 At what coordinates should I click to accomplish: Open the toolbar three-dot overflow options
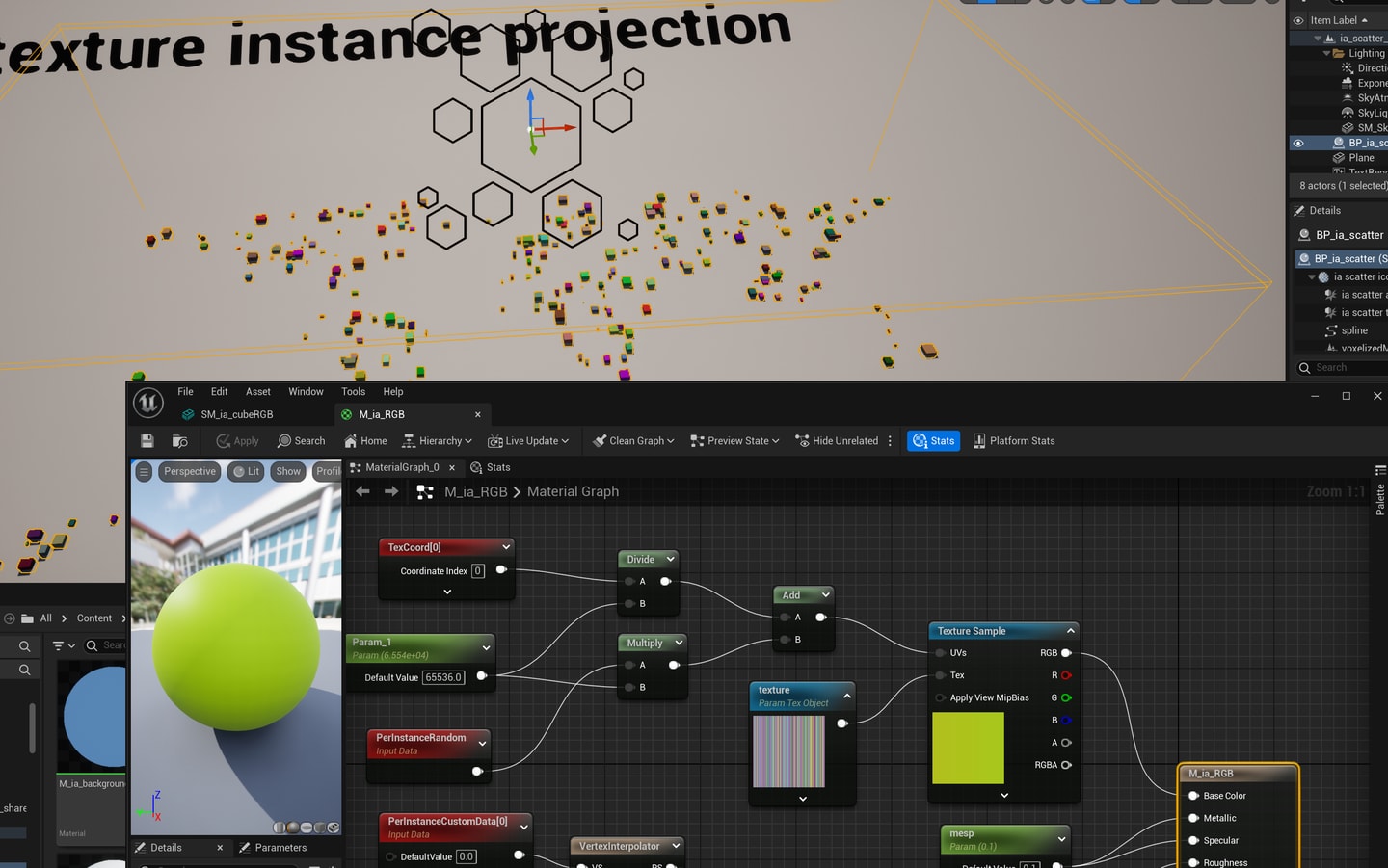tap(890, 441)
